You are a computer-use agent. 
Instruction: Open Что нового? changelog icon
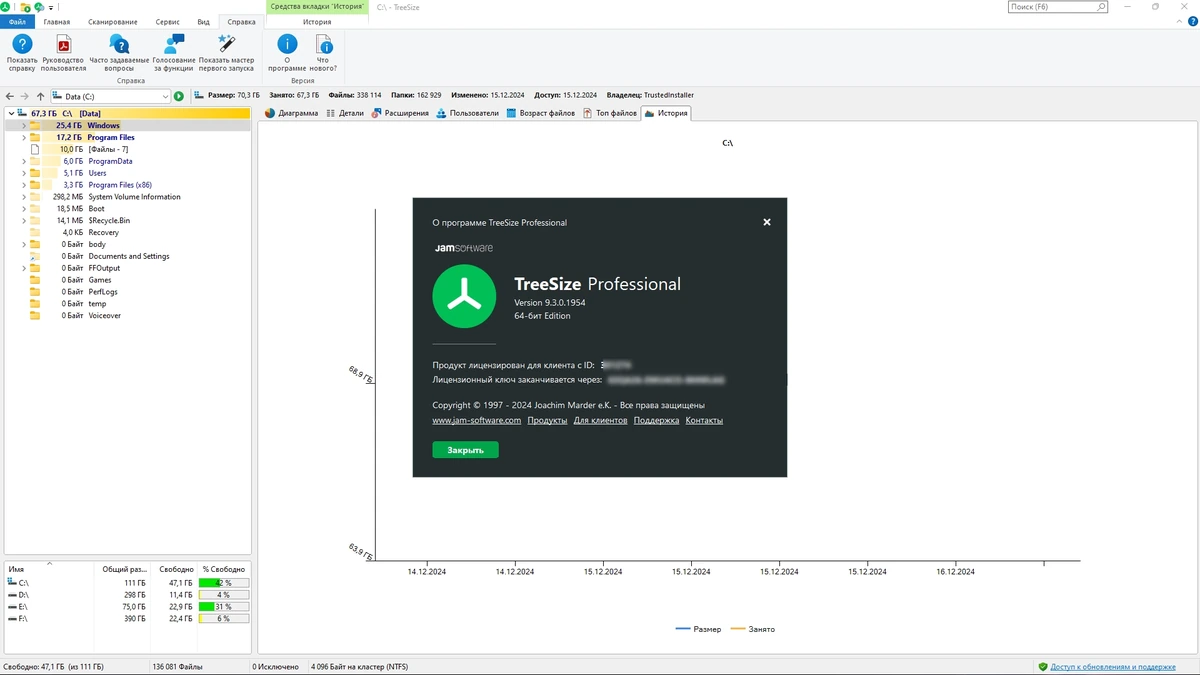[x=323, y=44]
